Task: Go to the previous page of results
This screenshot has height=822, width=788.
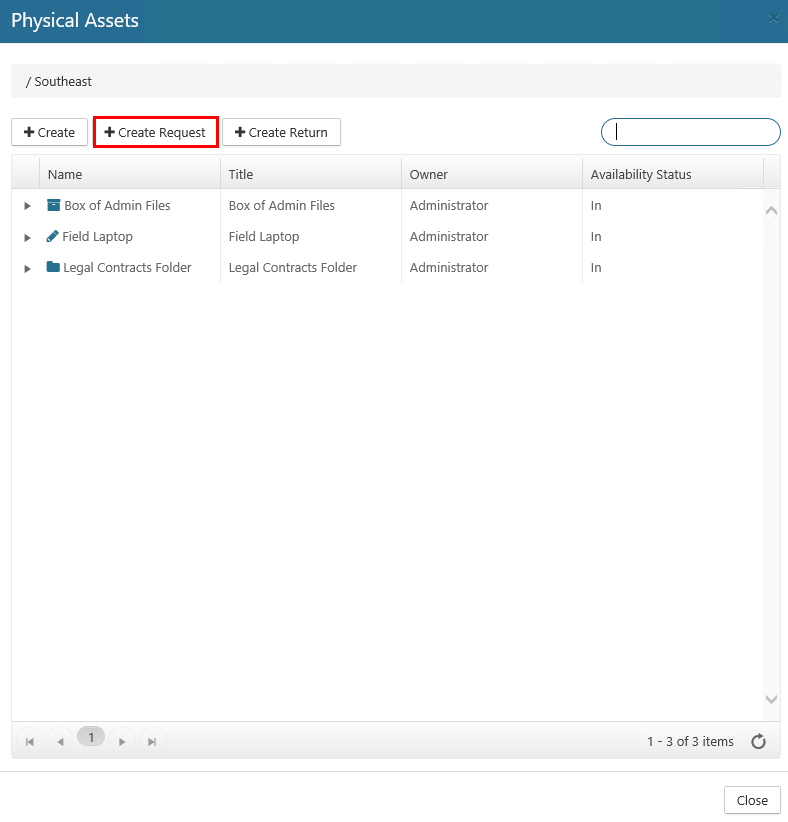Action: click(x=60, y=741)
